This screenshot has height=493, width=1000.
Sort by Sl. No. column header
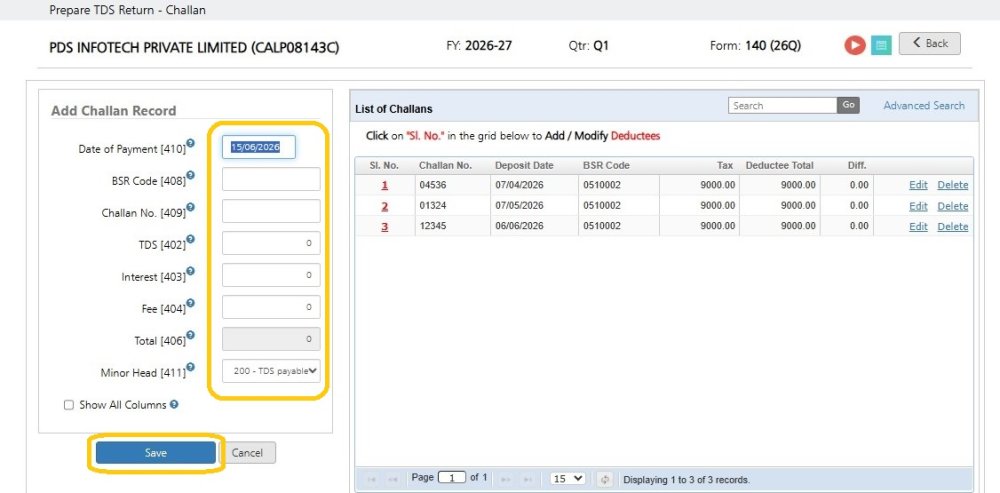click(384, 165)
